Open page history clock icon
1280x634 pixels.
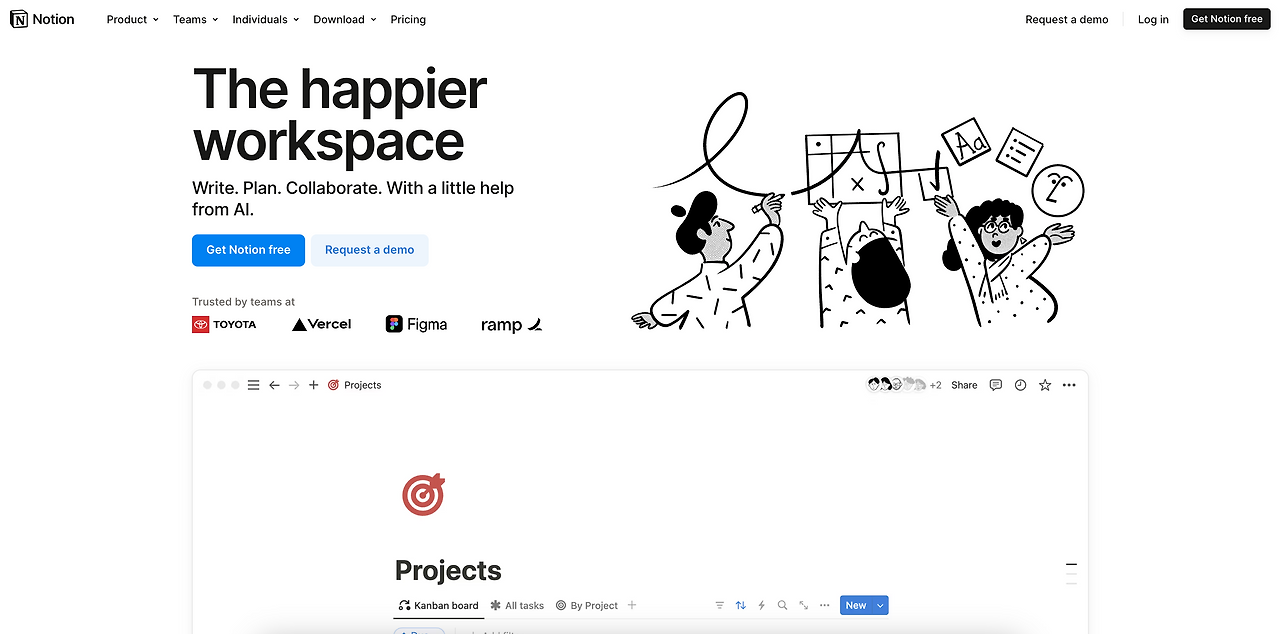[x=1020, y=385]
